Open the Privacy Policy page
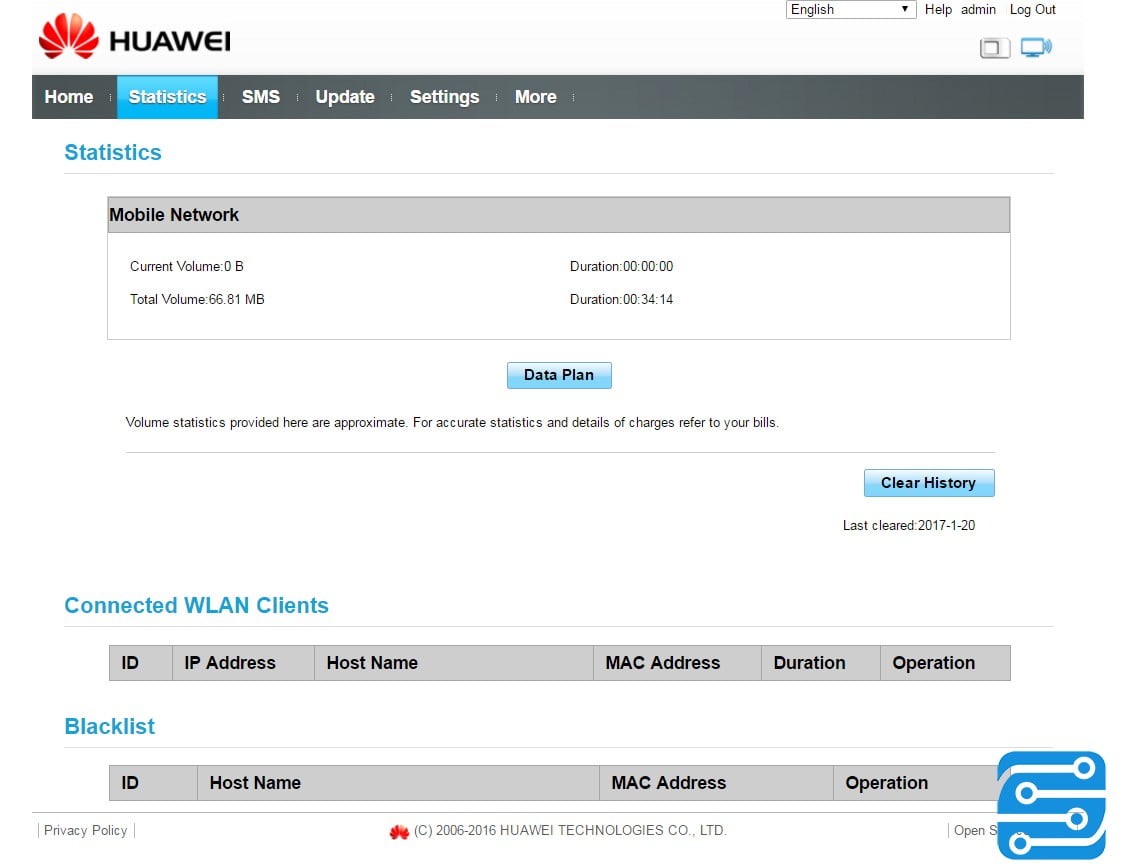Image resolution: width=1125 pixels, height=867 pixels. point(85,830)
